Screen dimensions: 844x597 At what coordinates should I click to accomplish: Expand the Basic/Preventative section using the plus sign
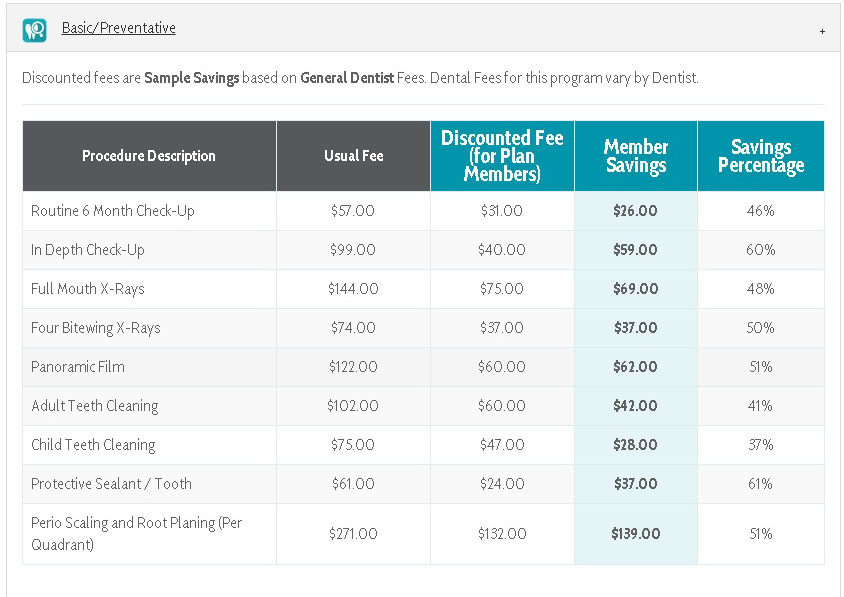822,31
